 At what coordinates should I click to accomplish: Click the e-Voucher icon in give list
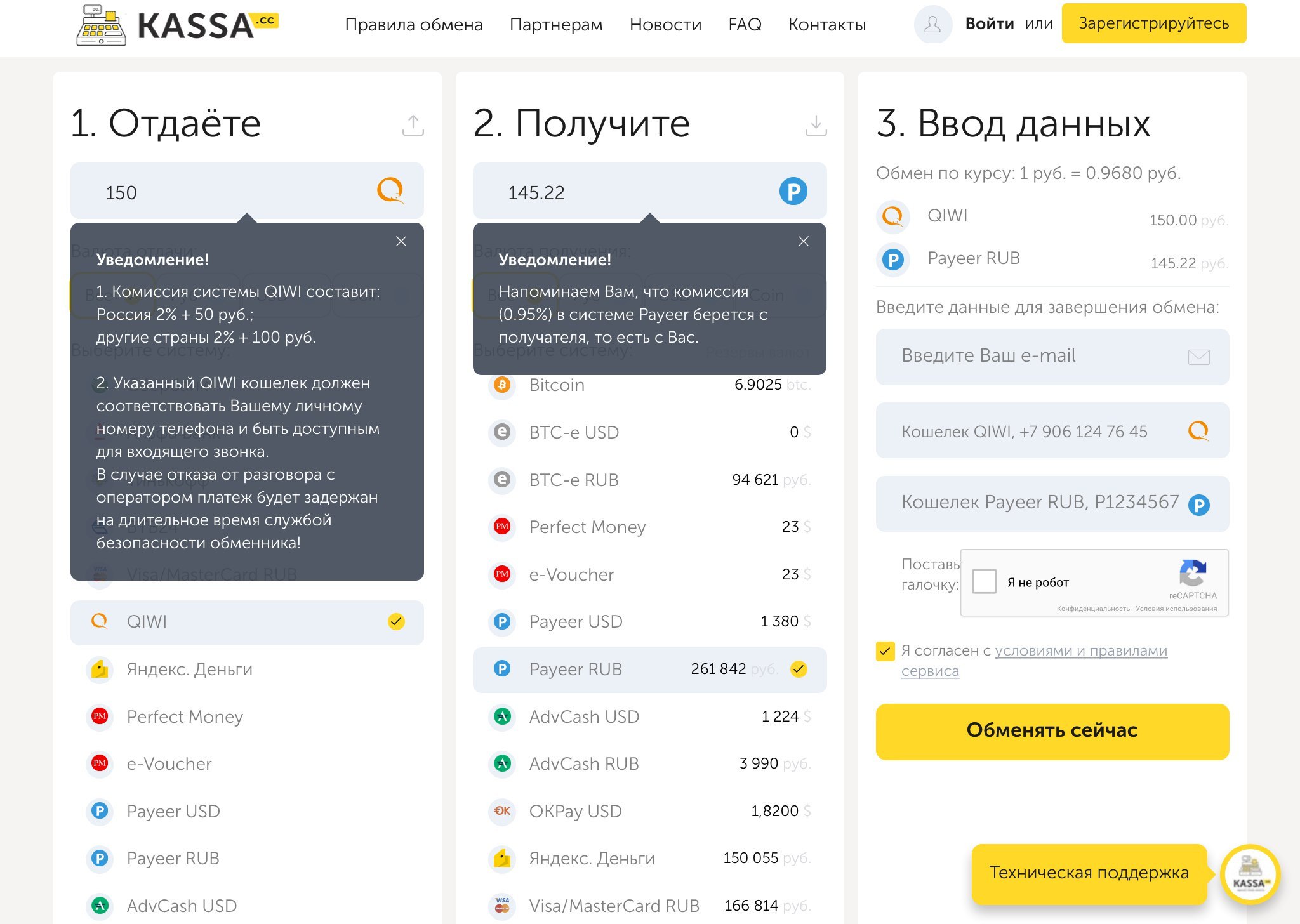(x=100, y=763)
